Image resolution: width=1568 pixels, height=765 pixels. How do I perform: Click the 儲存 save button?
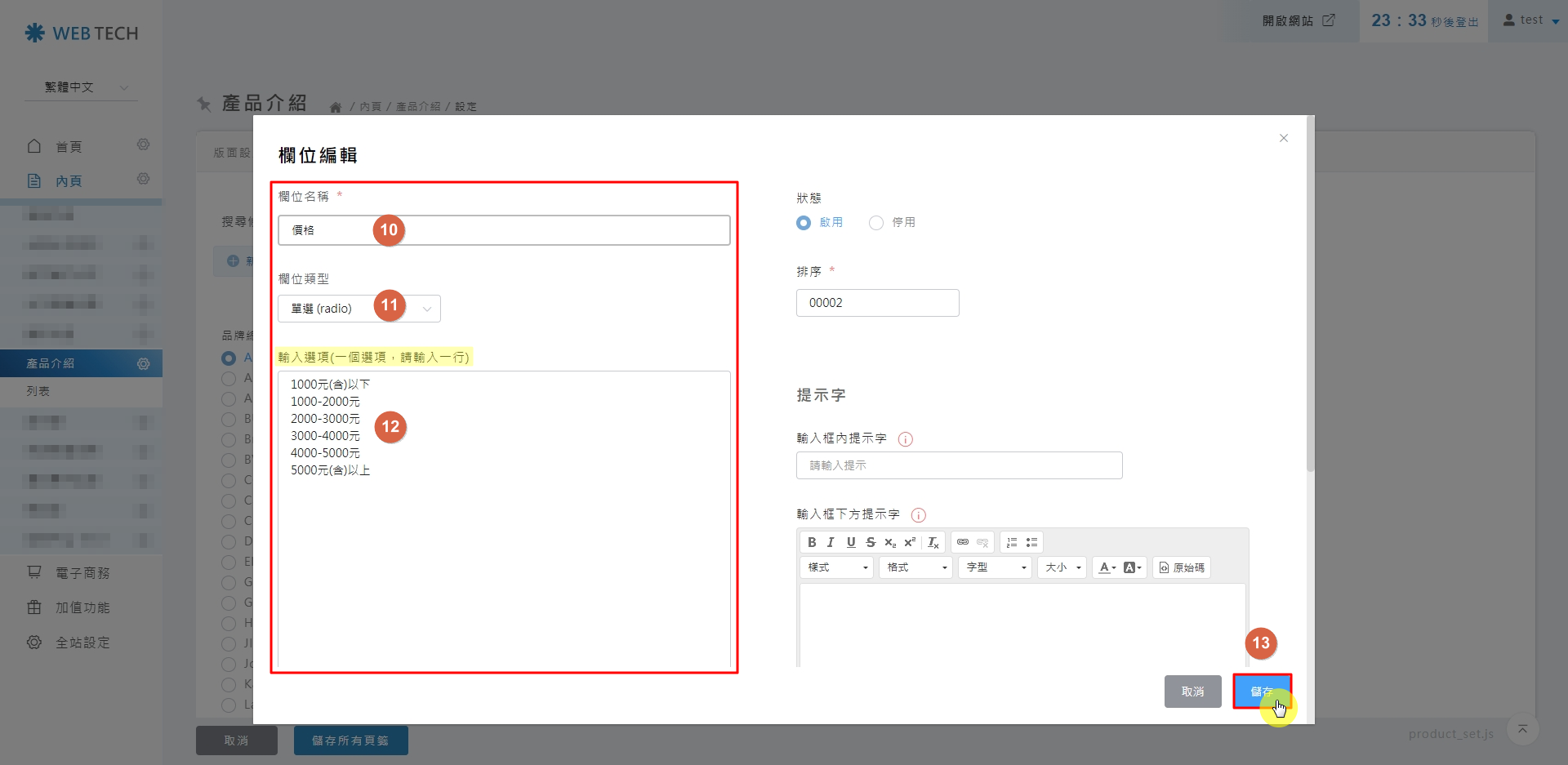1262,691
